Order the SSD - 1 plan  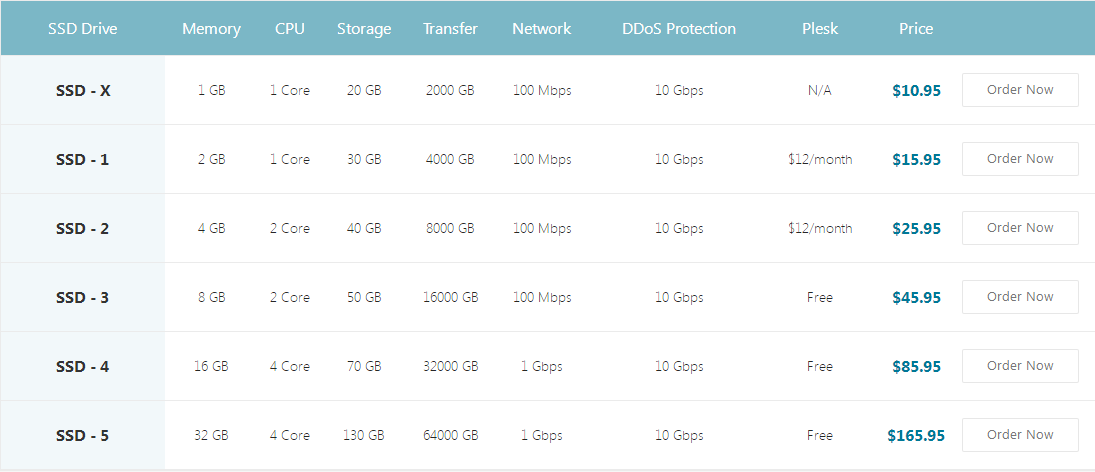pos(1020,159)
